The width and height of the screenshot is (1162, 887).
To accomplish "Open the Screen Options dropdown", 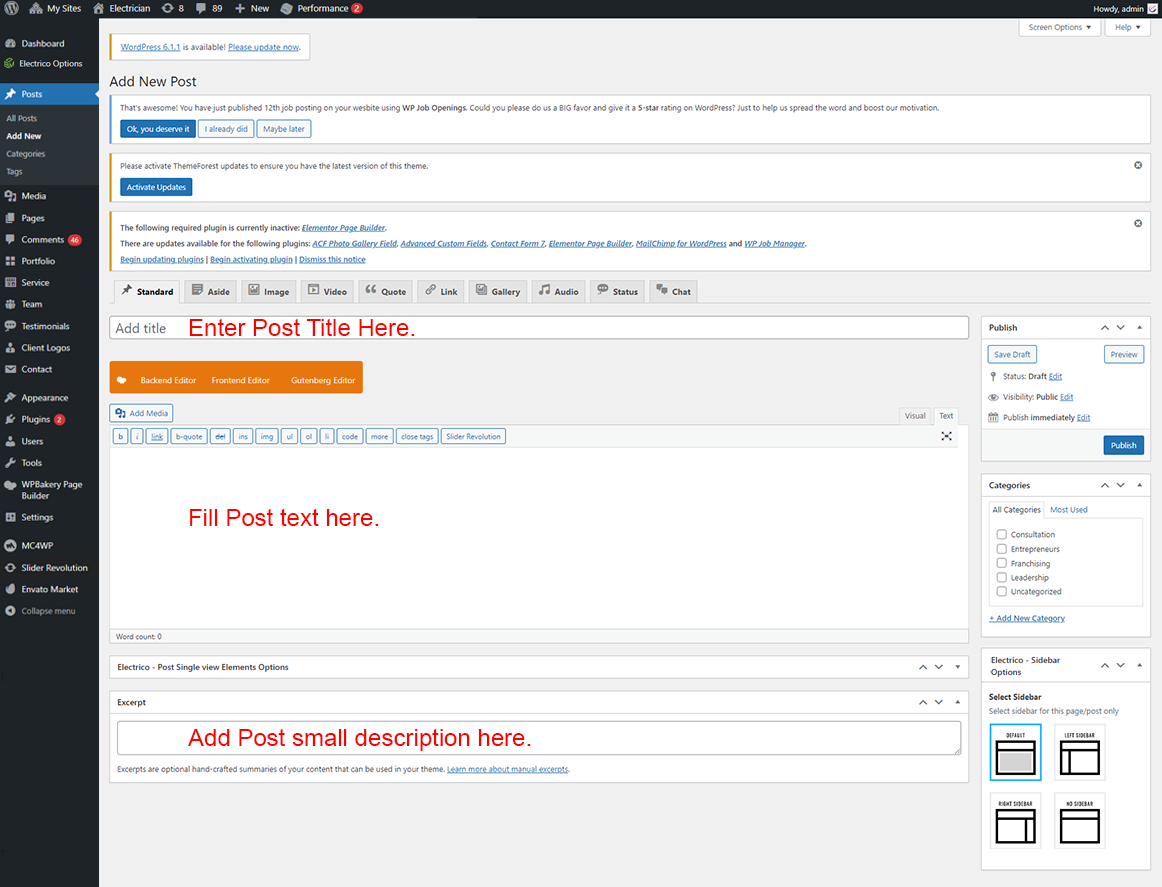I will pyautogui.click(x=1060, y=27).
